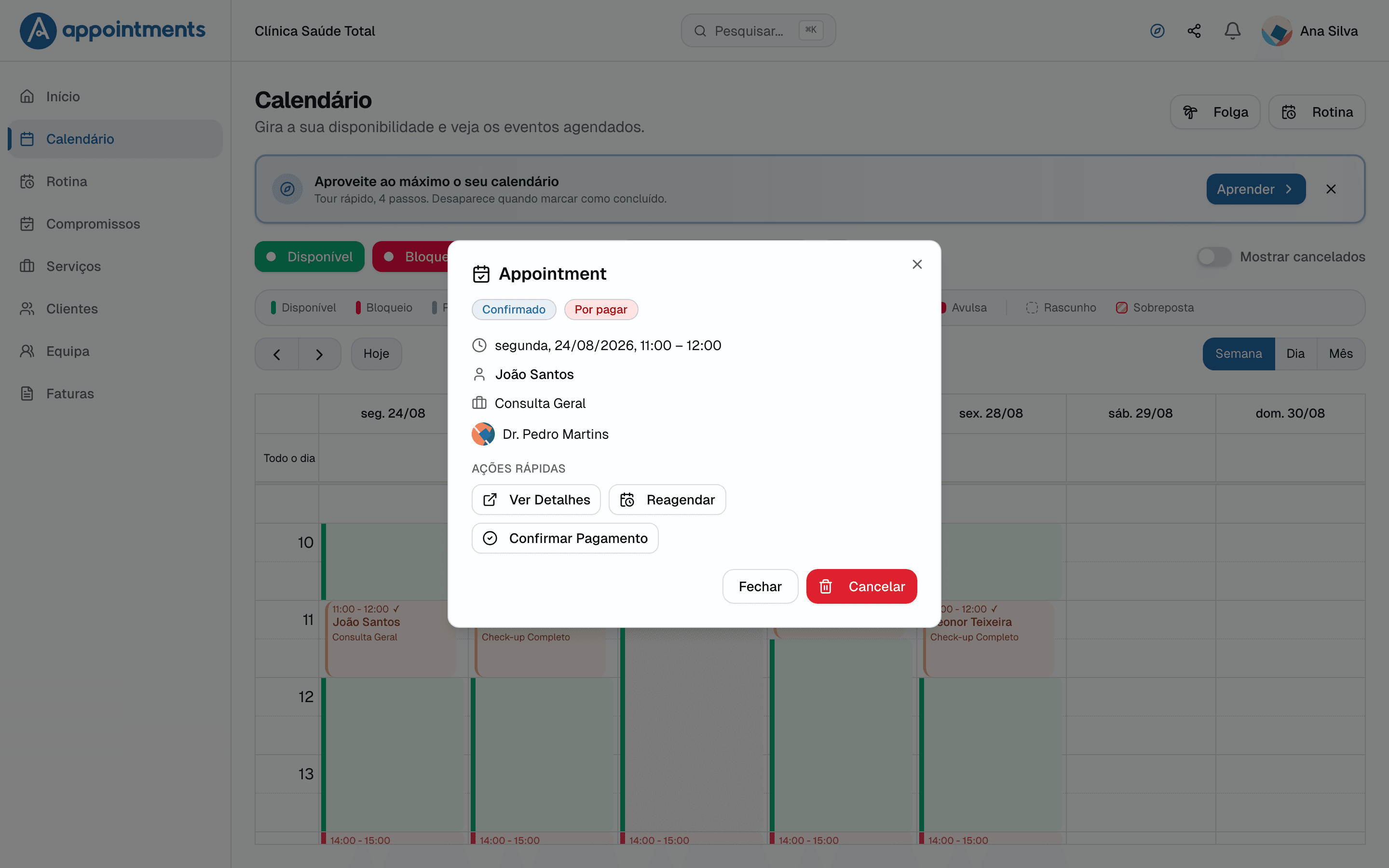Open Faturas in the sidebar
Image resolution: width=1389 pixels, height=868 pixels.
(x=115, y=394)
